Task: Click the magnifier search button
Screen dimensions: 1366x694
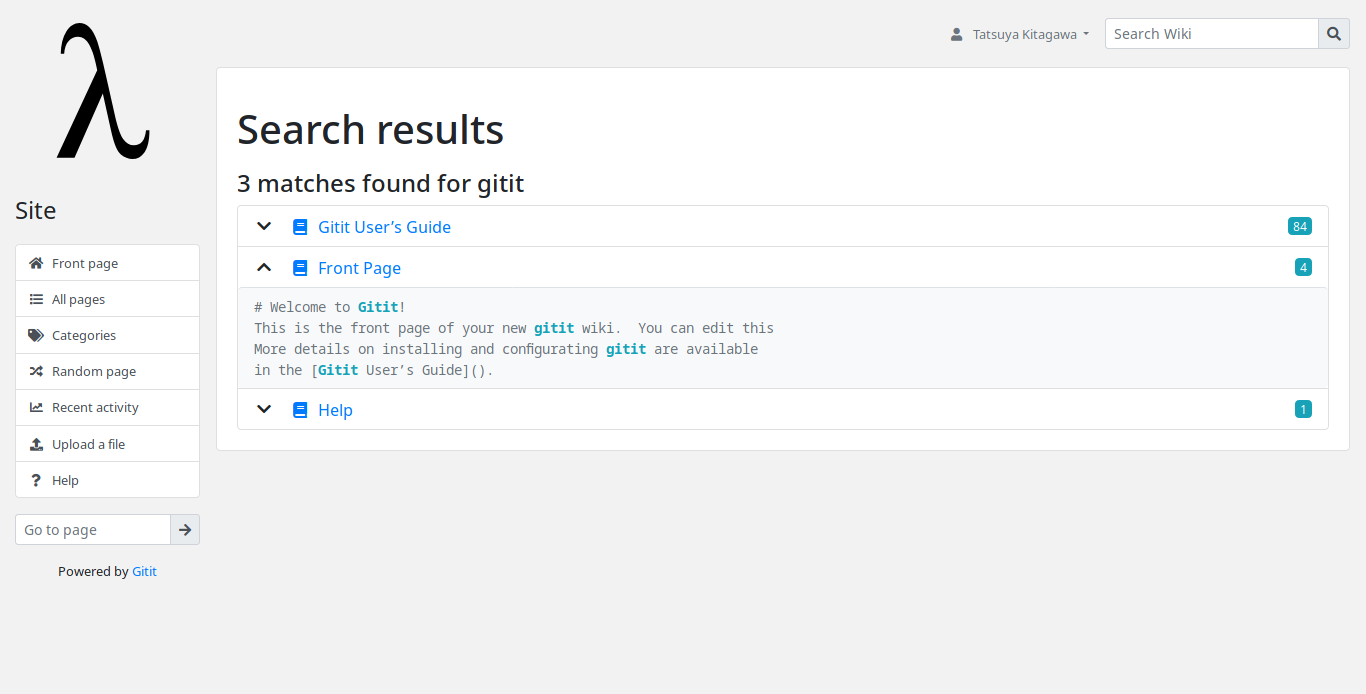Action: [1334, 34]
